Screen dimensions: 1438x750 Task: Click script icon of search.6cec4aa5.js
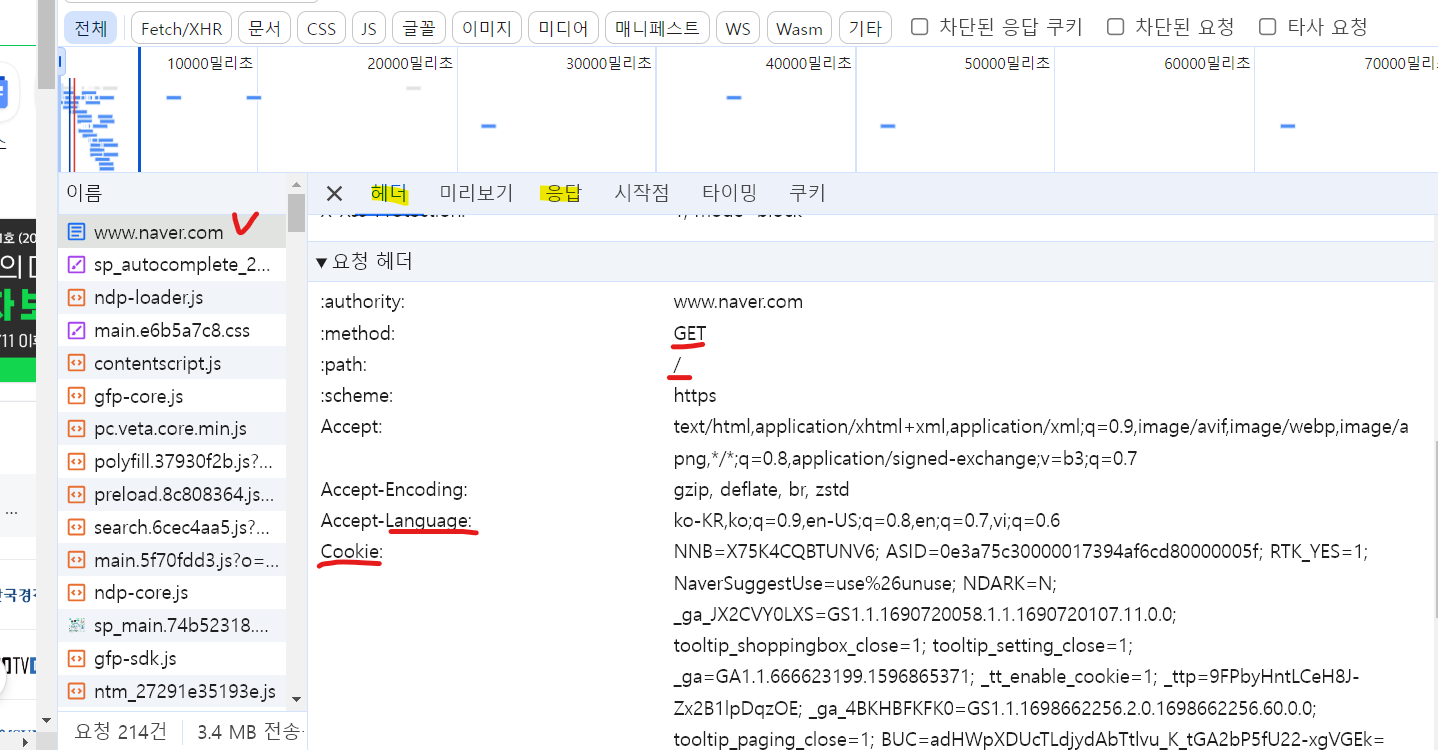(76, 527)
